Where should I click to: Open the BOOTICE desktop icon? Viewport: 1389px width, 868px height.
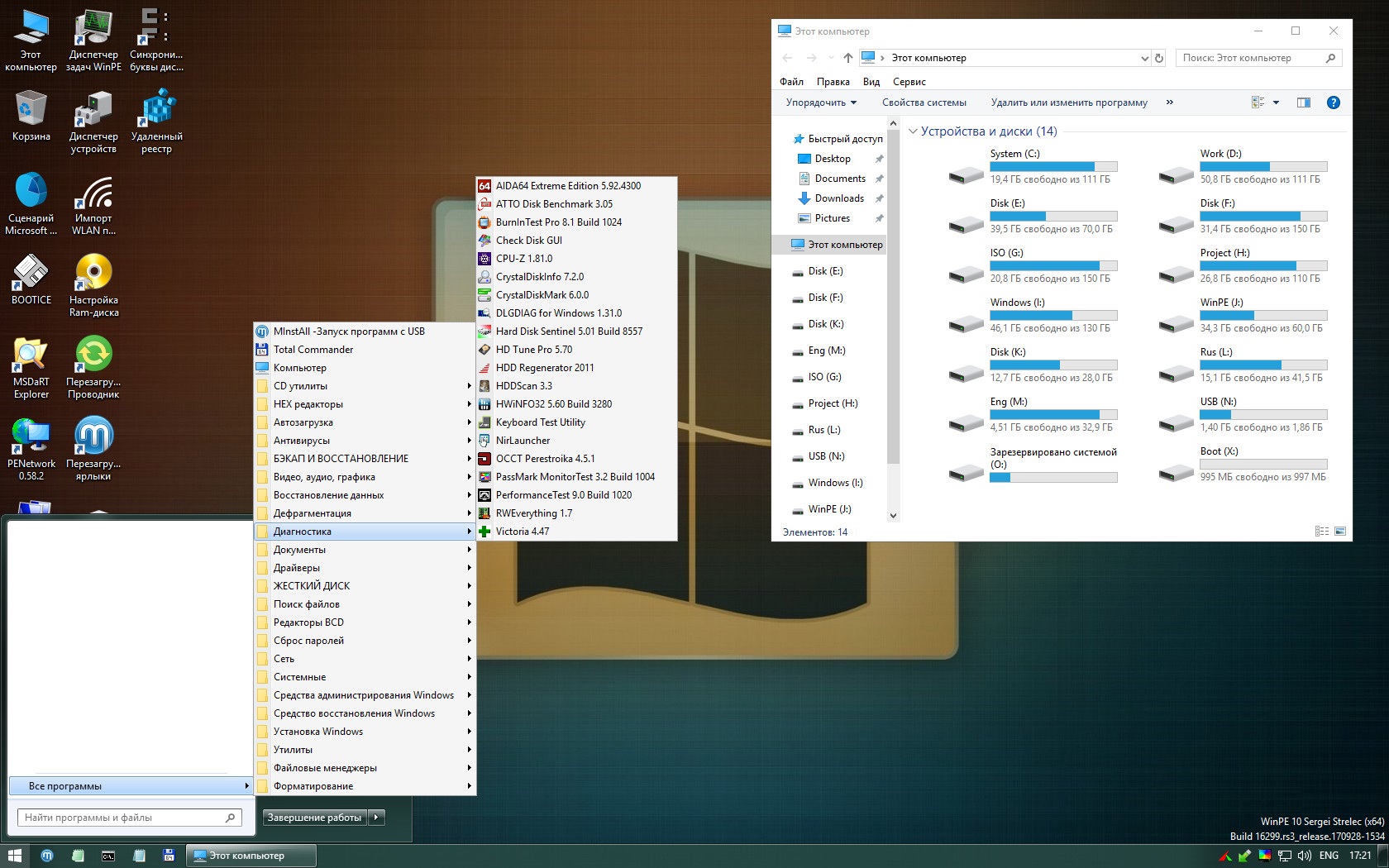(x=31, y=279)
